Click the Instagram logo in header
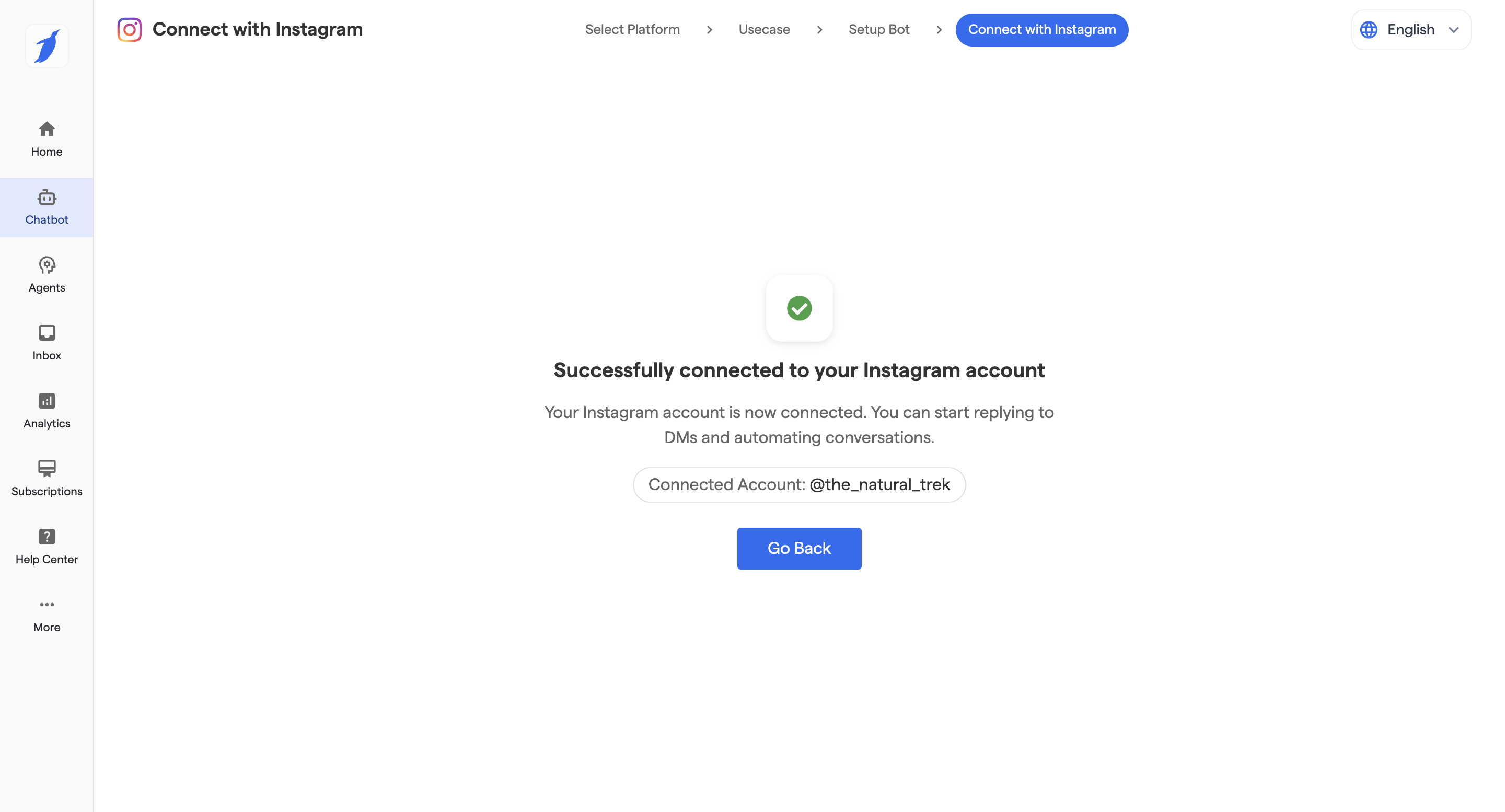The height and width of the screenshot is (812, 1505). 129,30
